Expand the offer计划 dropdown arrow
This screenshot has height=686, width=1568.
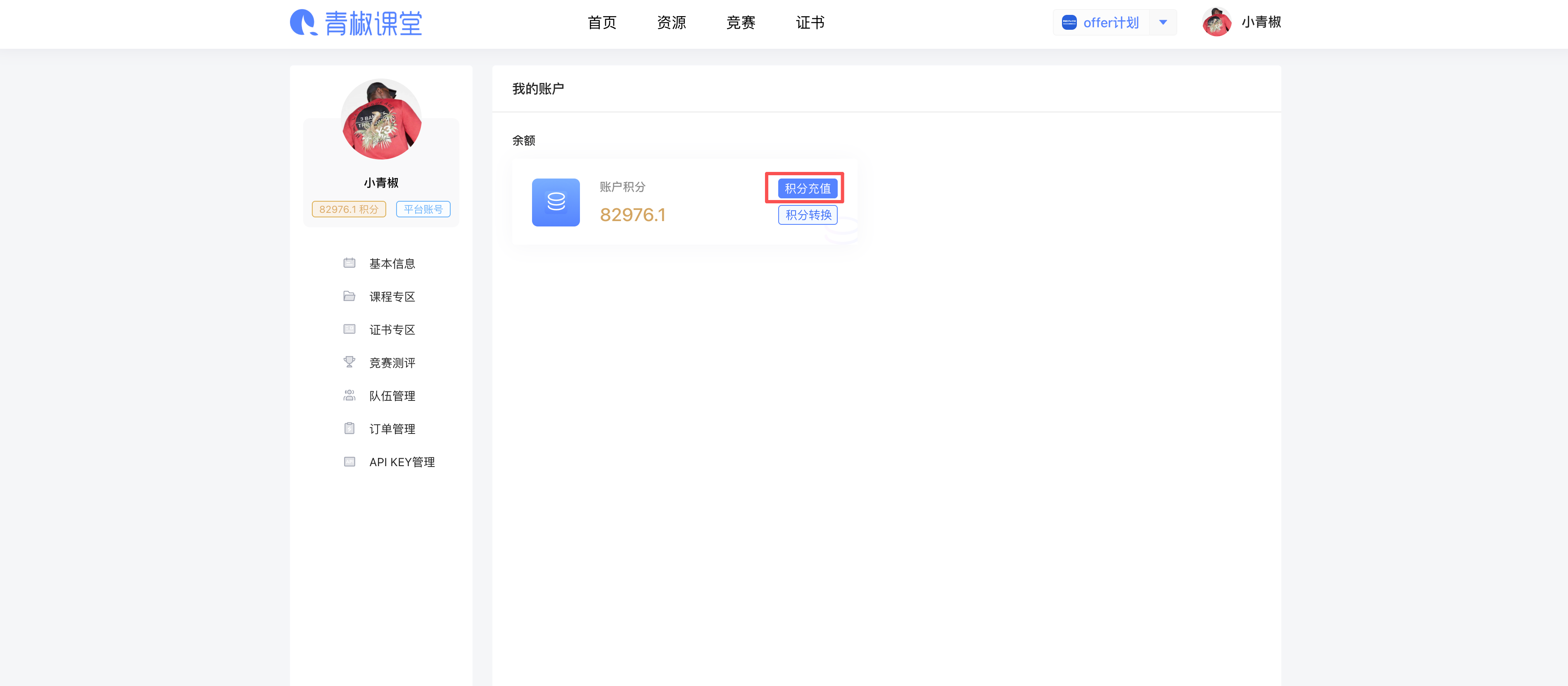1163,23
